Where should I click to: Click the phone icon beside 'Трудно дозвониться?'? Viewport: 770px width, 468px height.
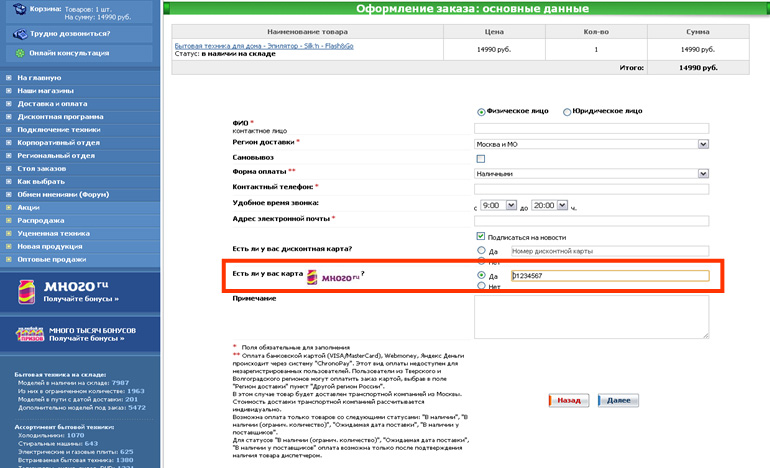(20, 34)
